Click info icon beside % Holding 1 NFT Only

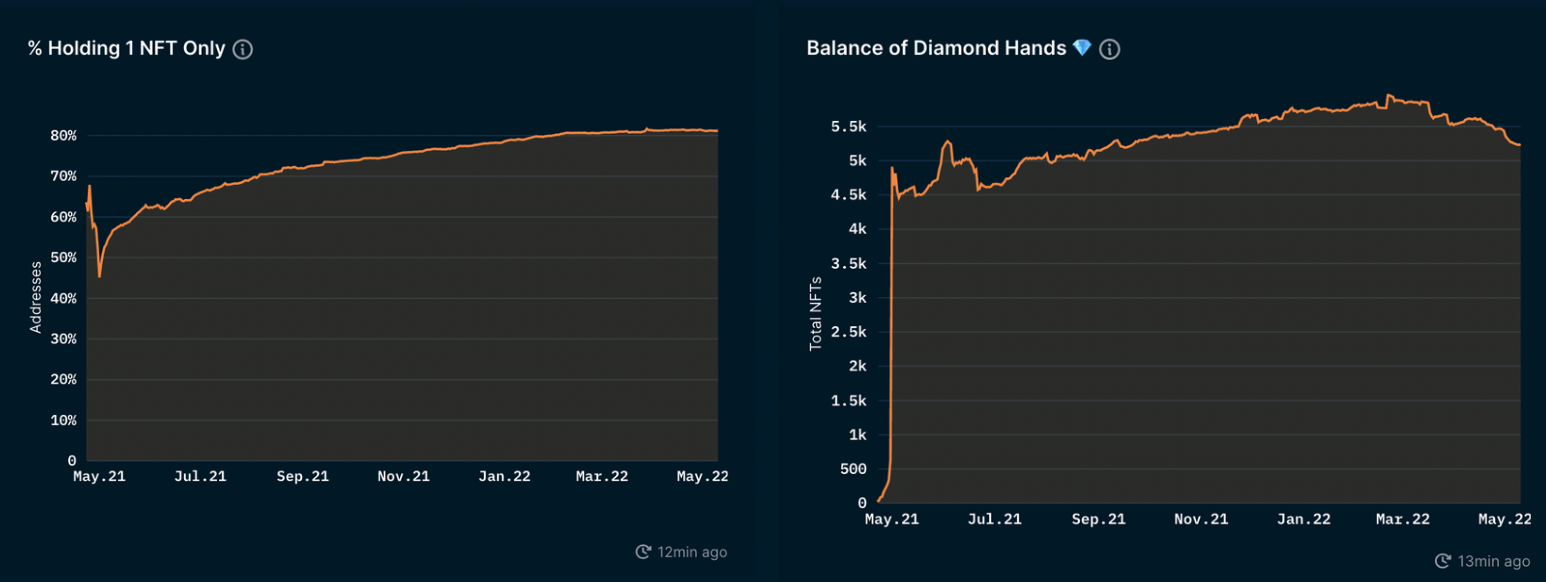tap(242, 49)
